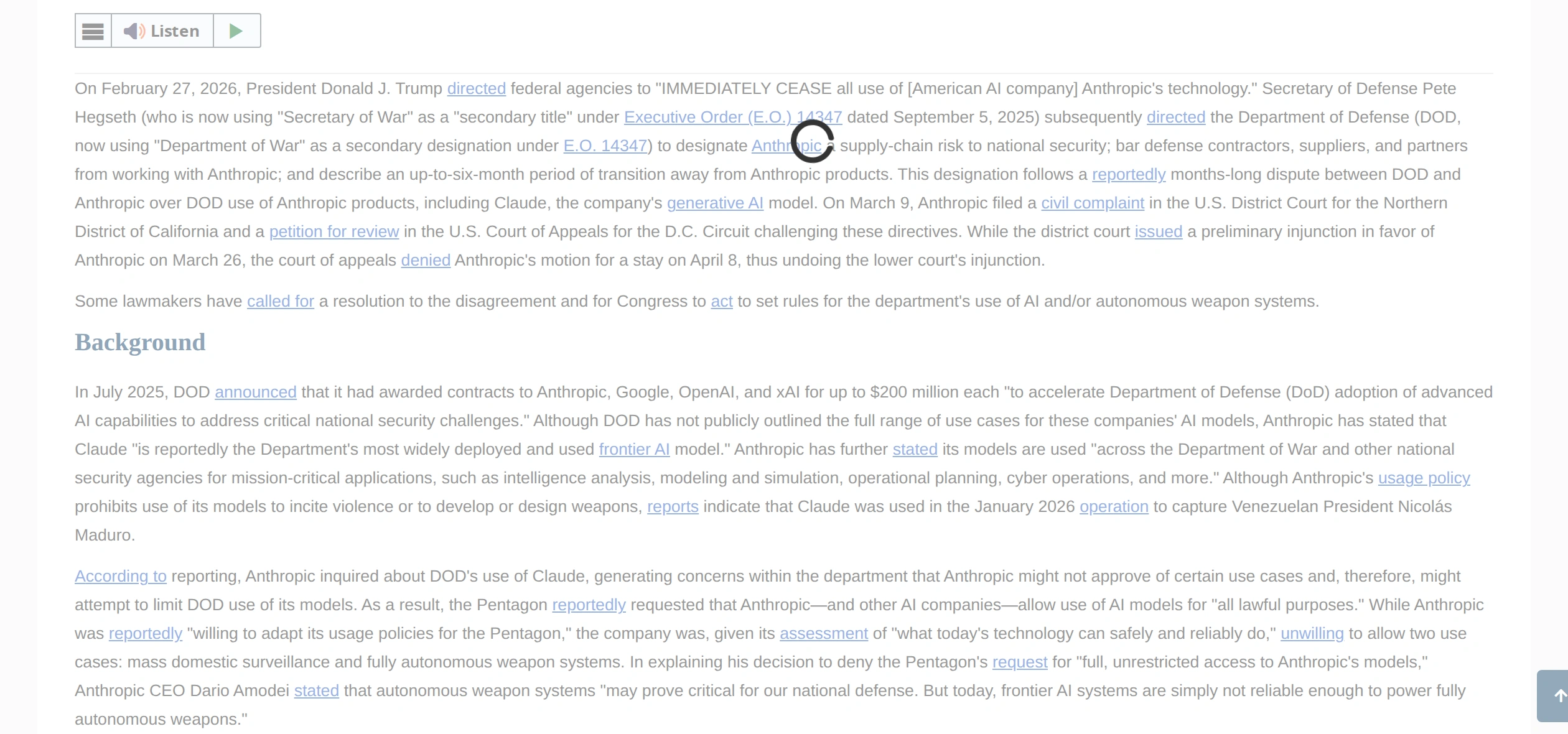Click the Listen speaker button
The height and width of the screenshot is (734, 1568).
[162, 30]
